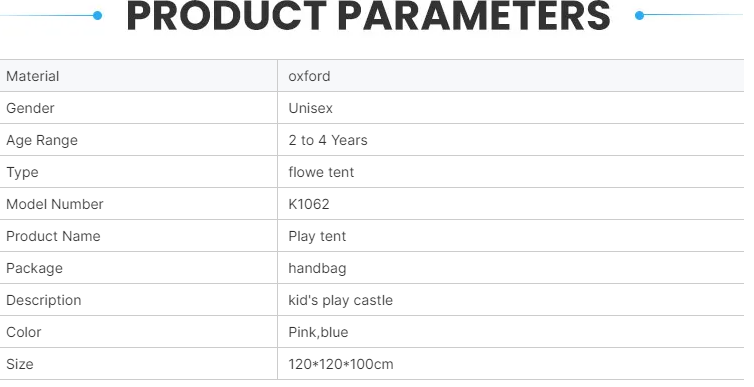Click the PRODUCT PARAMETERS heading
This screenshot has height=387, width=754.
click(x=368, y=16)
